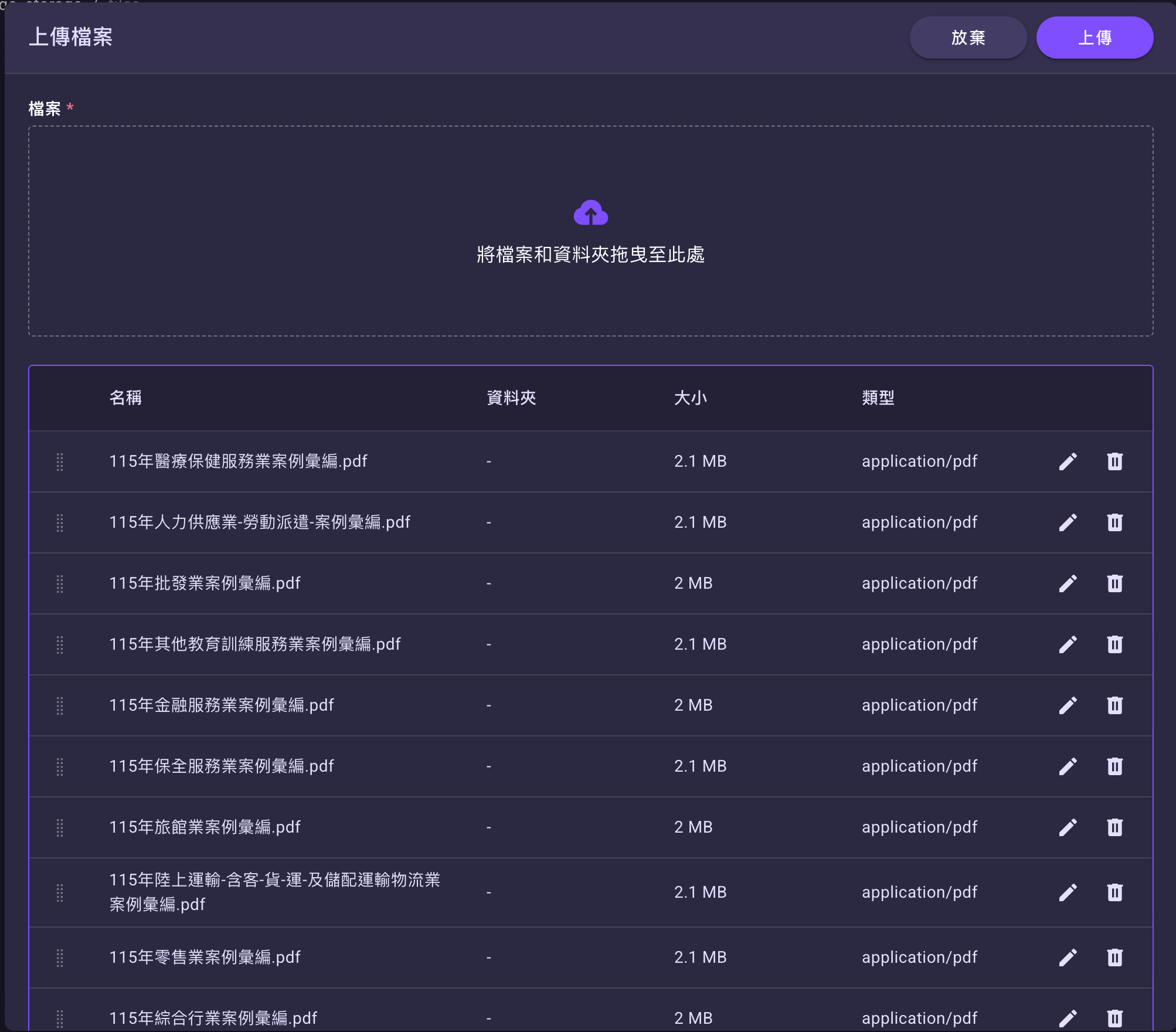1176x1032 pixels.
Task: Click 2 MB size of 115年金融服務業 row
Action: click(693, 705)
